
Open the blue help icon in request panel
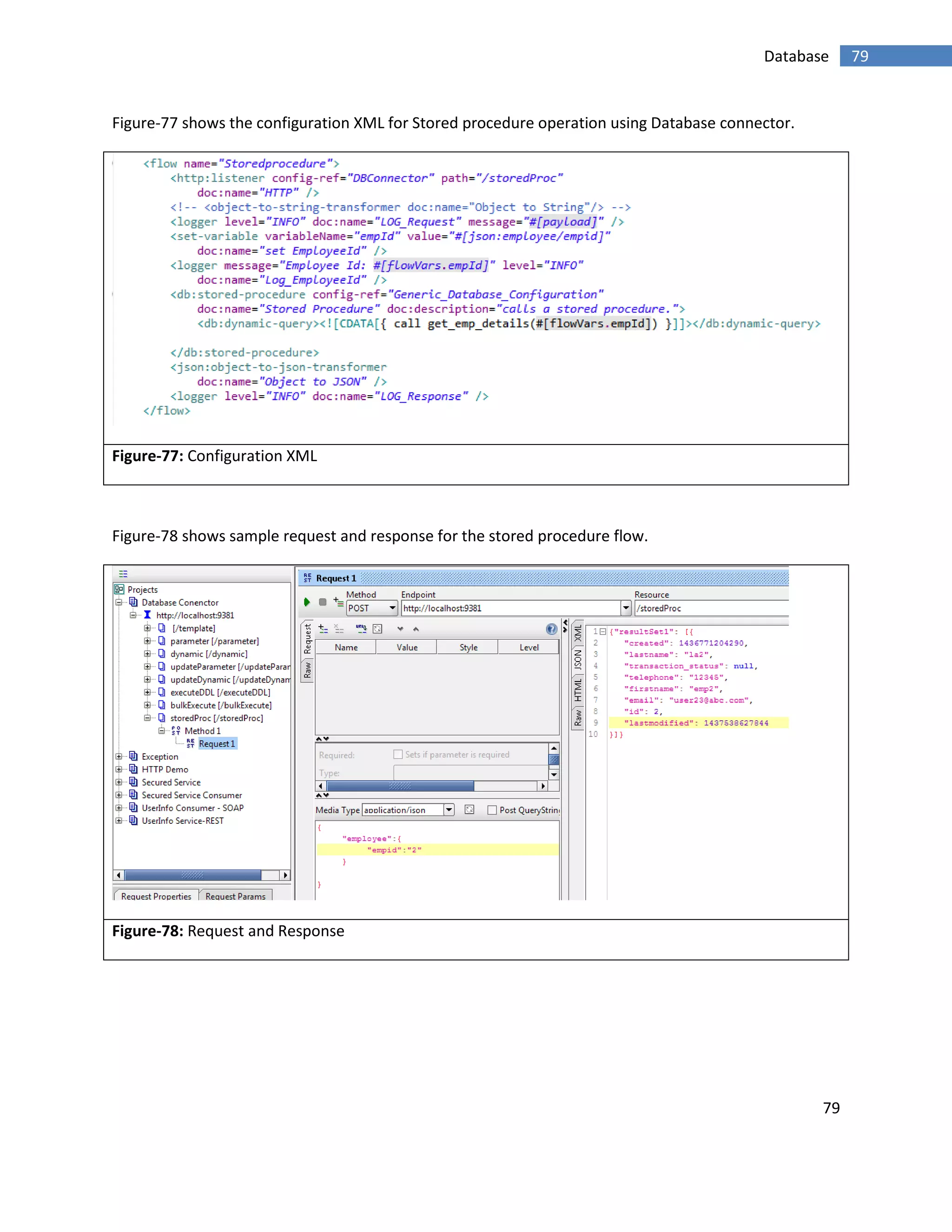point(551,629)
